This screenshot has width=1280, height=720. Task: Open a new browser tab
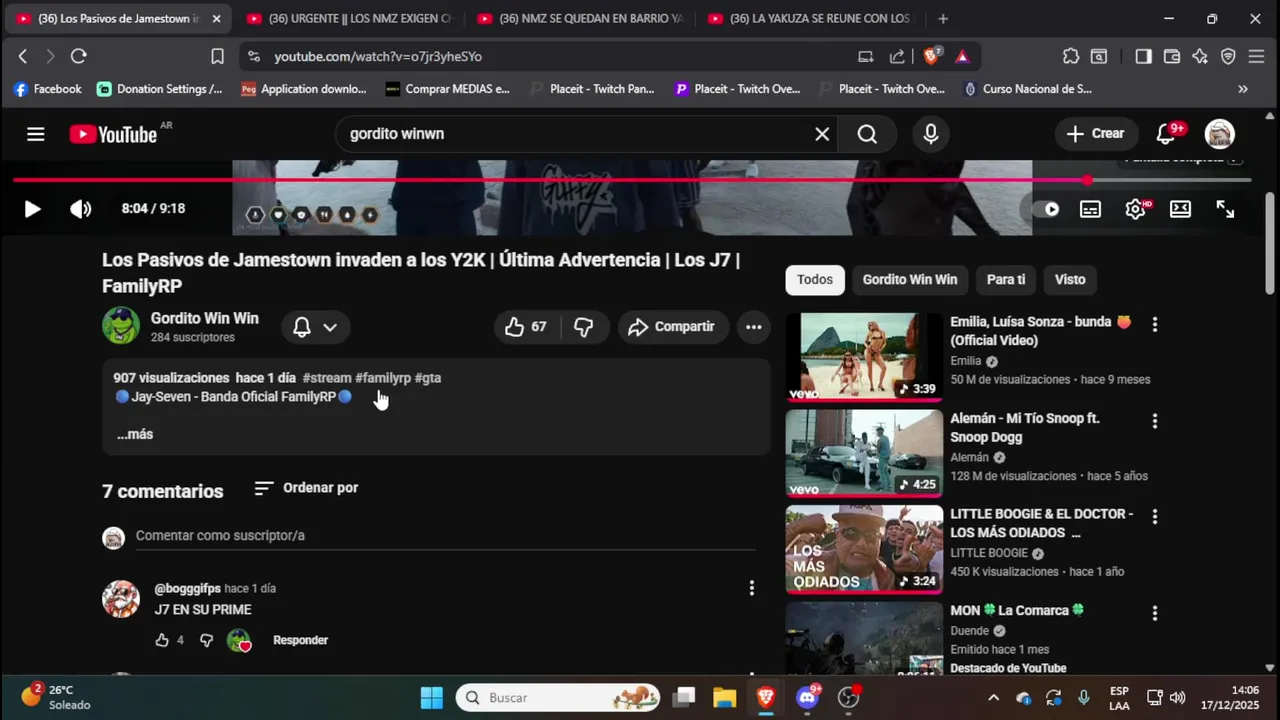click(x=943, y=19)
